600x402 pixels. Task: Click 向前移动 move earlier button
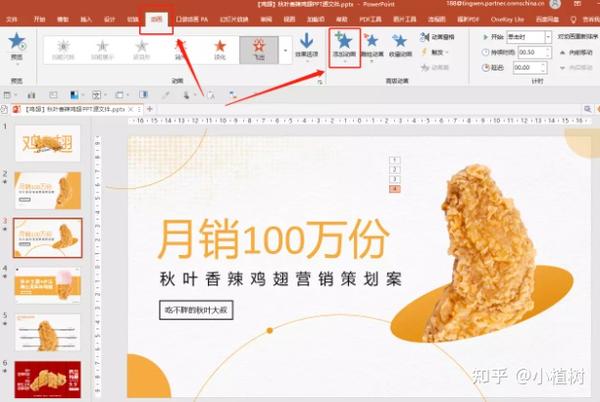coord(577,52)
